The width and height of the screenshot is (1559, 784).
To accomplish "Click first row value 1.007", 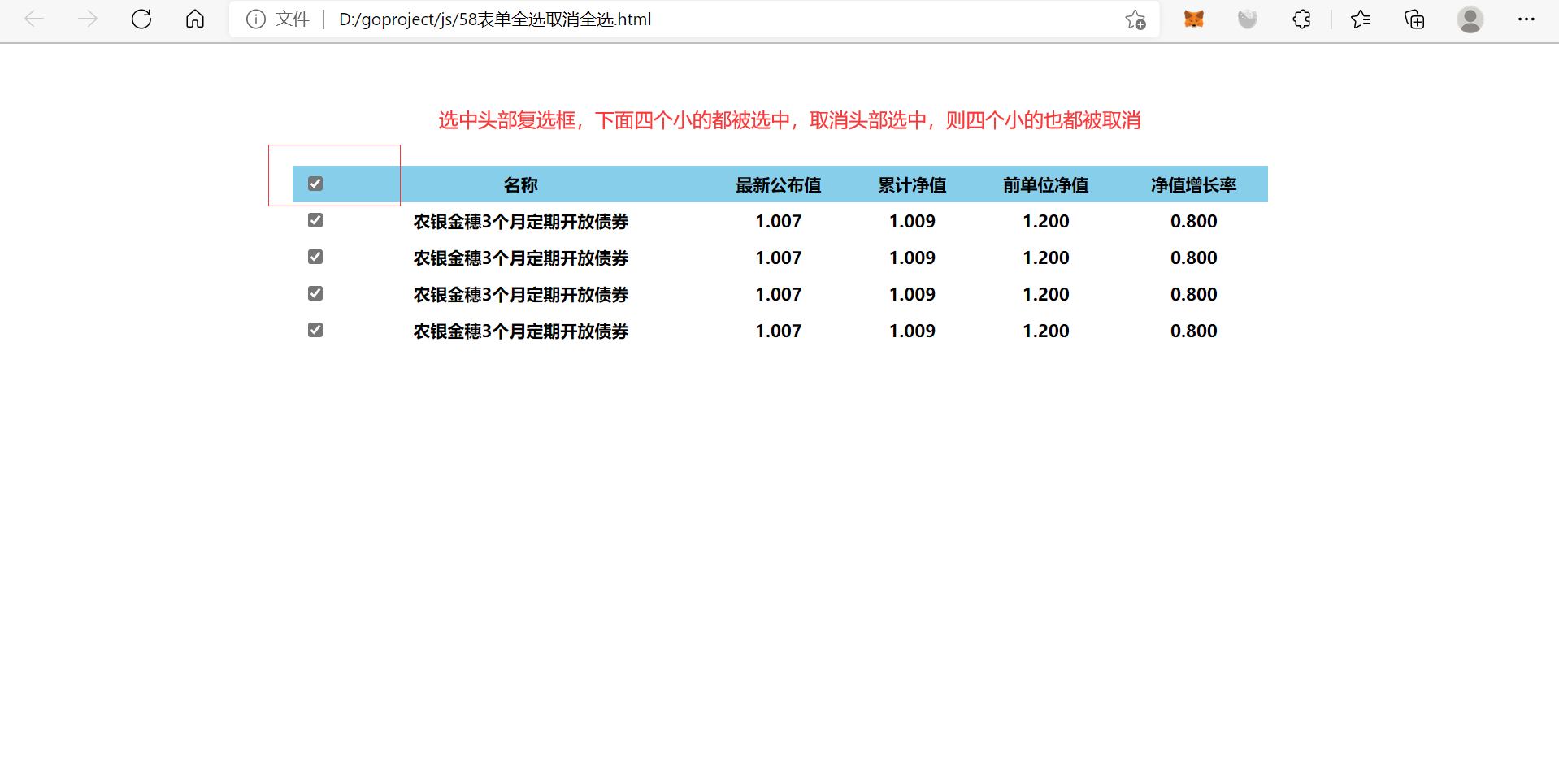I will [779, 221].
